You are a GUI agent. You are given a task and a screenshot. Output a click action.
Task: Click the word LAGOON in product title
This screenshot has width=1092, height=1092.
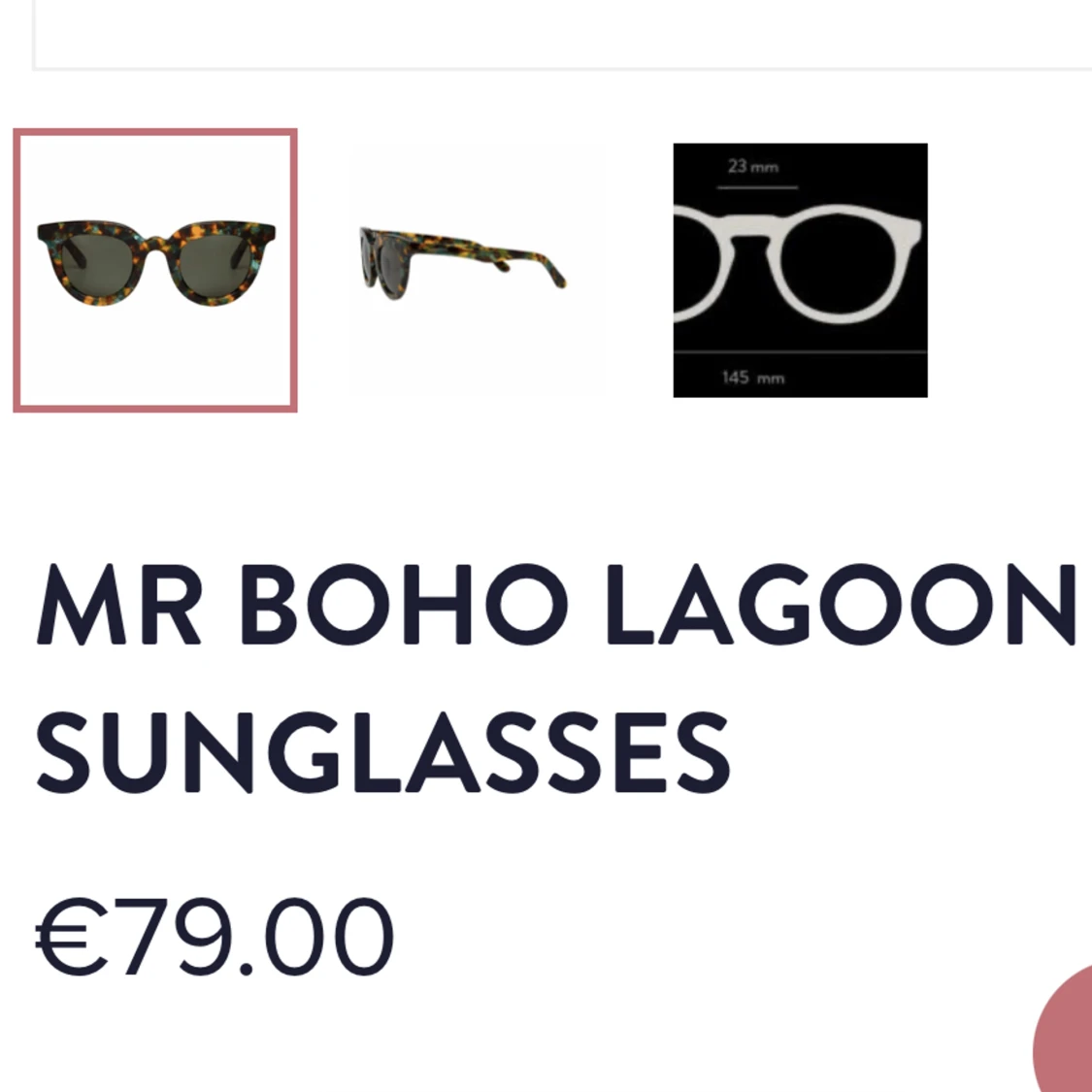click(842, 605)
